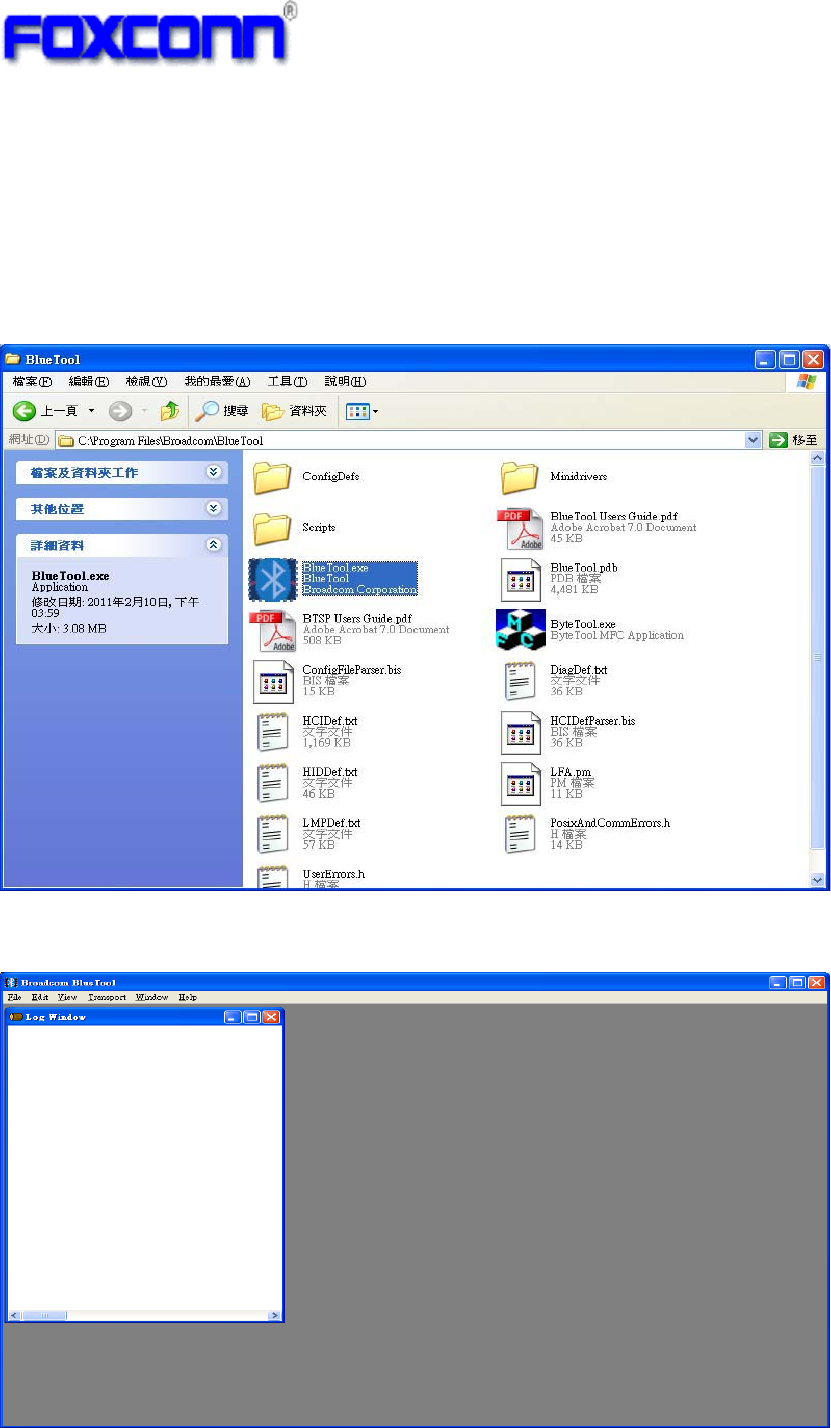Screen dimensions: 831x1428
Task: Open the Back button history dropdown arrow
Action: [x=91, y=411]
